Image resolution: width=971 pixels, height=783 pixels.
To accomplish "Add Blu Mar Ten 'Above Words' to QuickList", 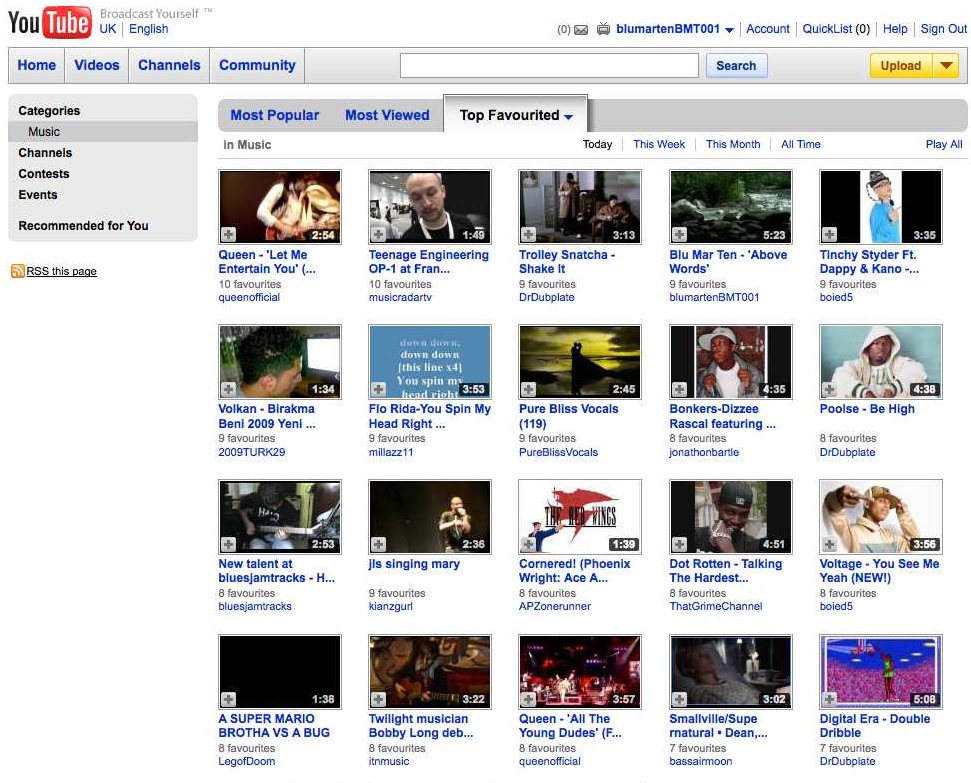I will 679,234.
